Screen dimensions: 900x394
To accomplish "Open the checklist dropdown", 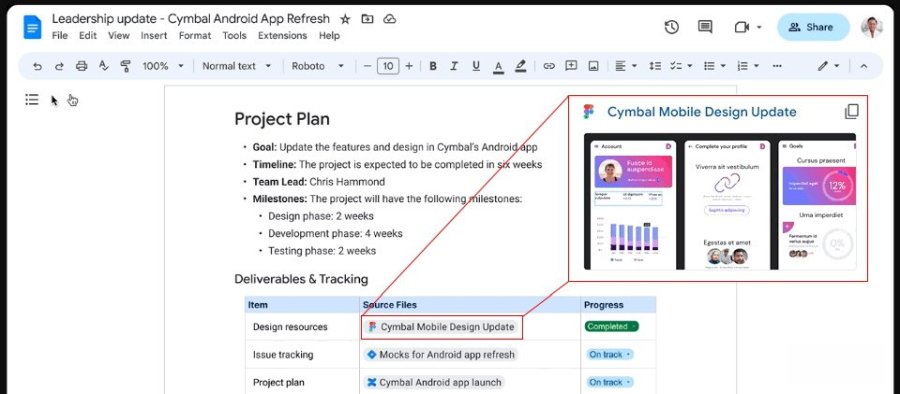I will [x=681, y=66].
